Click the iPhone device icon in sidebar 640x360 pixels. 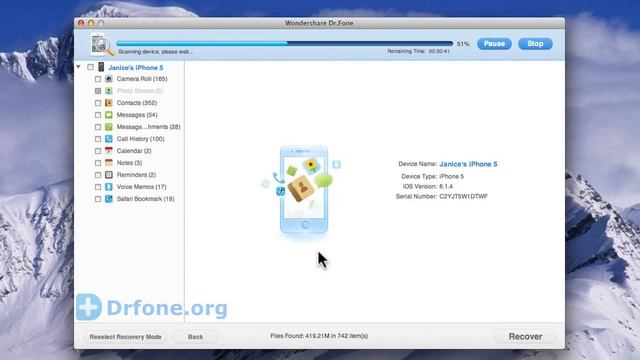coord(101,67)
